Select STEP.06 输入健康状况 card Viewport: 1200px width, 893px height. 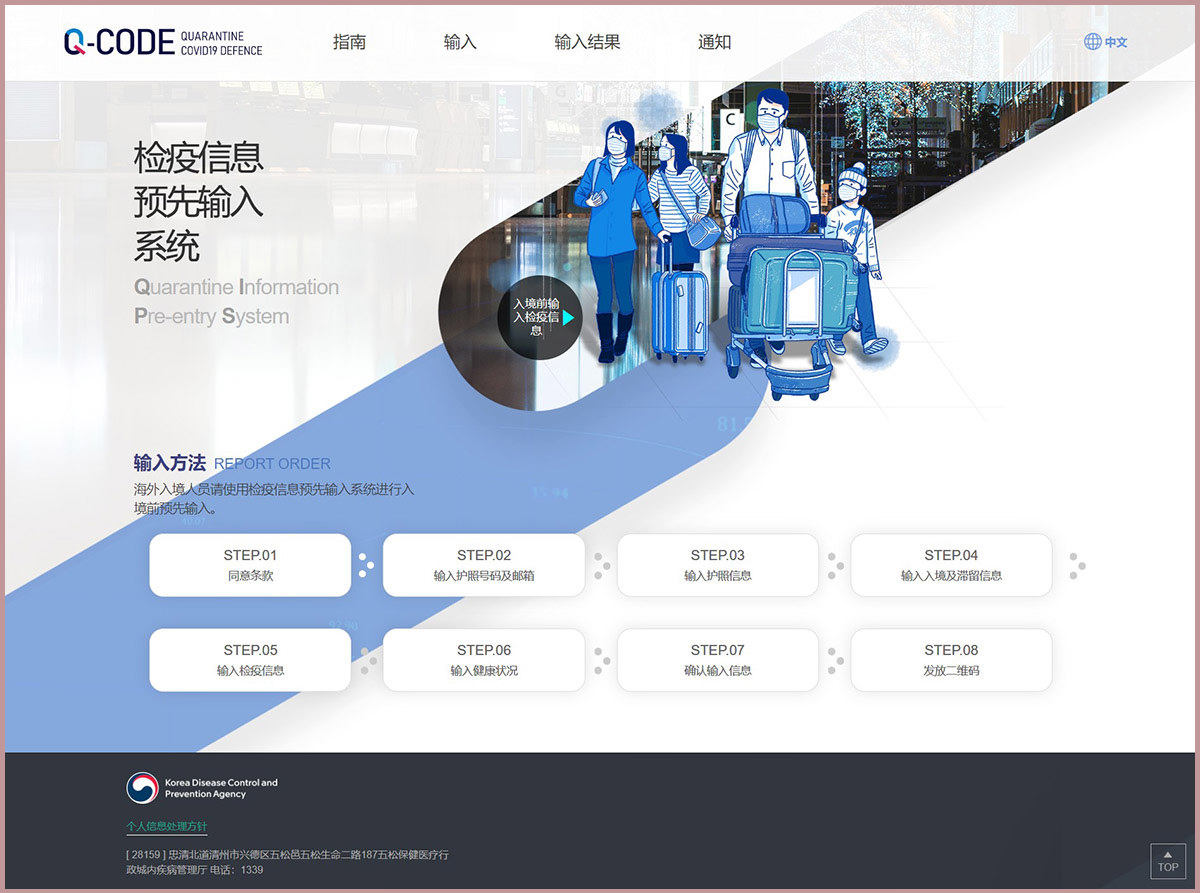click(x=484, y=660)
